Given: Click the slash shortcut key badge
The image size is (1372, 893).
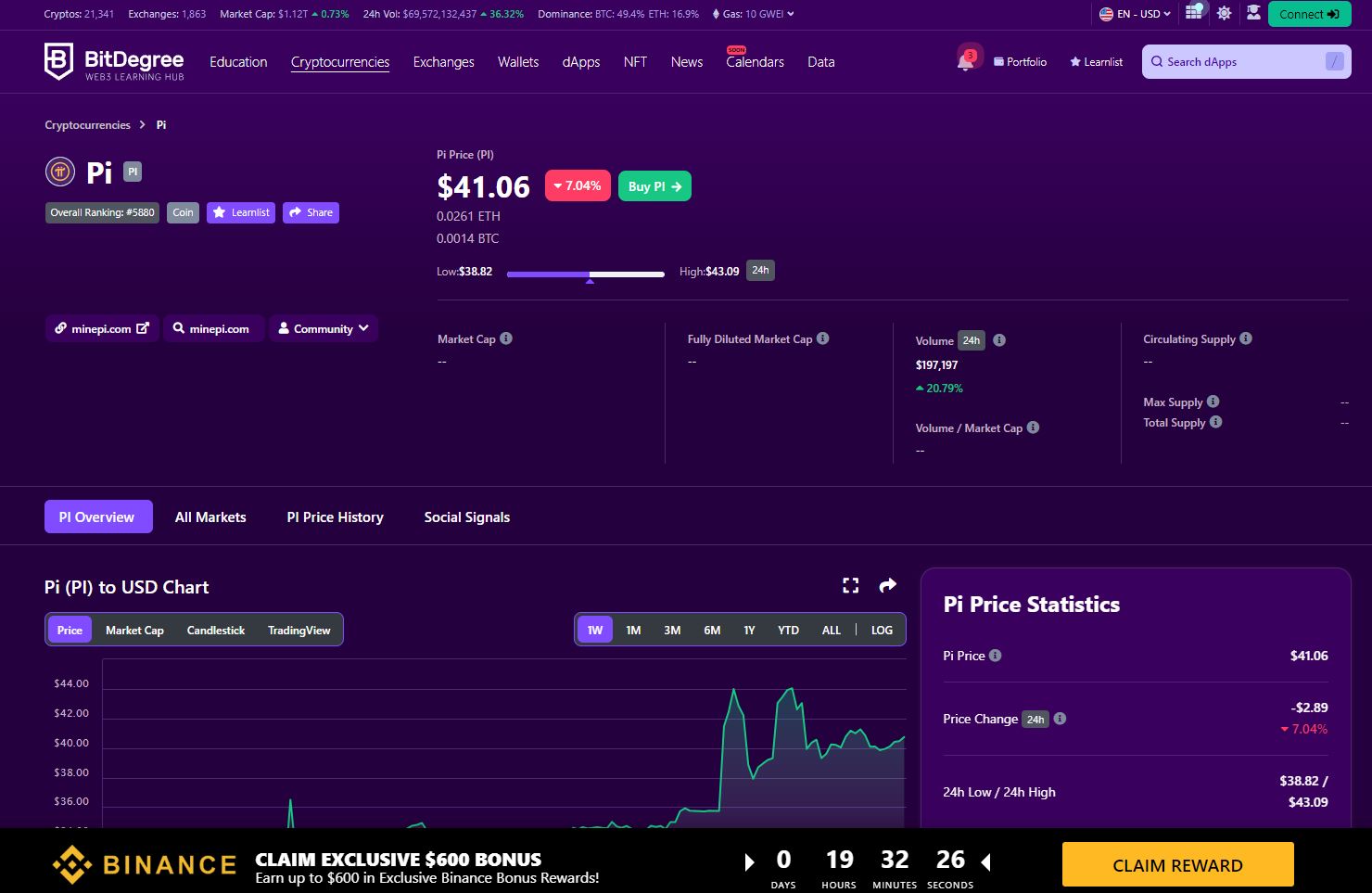Looking at the screenshot, I should (x=1334, y=61).
